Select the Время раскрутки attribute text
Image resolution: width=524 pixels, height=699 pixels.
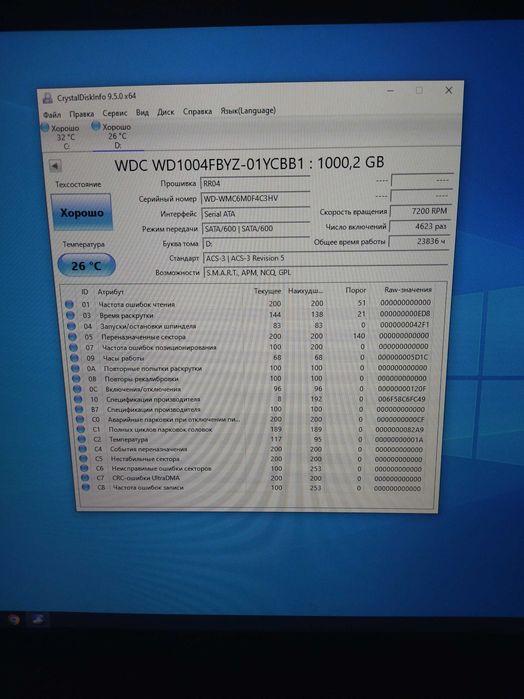click(x=127, y=315)
